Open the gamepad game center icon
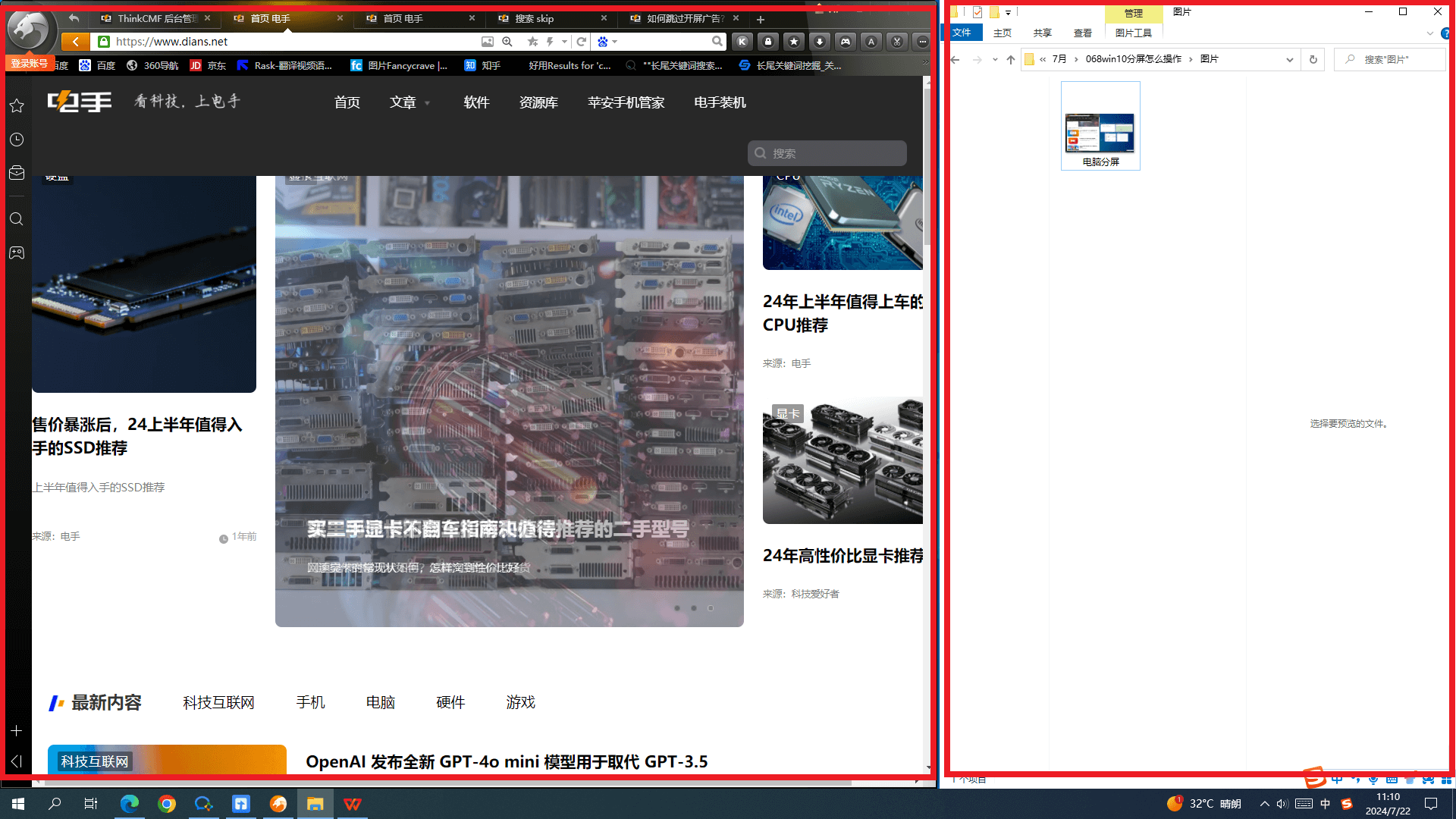 click(845, 42)
